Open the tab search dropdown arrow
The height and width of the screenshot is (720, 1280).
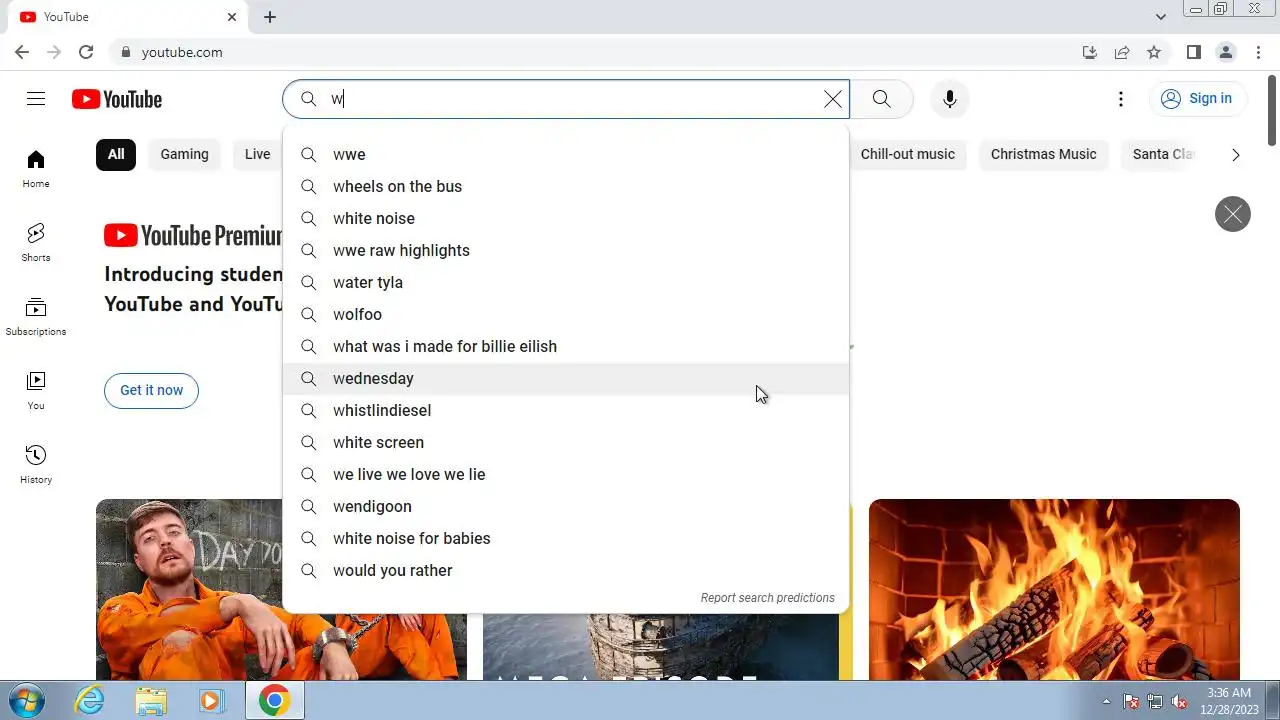(1161, 17)
